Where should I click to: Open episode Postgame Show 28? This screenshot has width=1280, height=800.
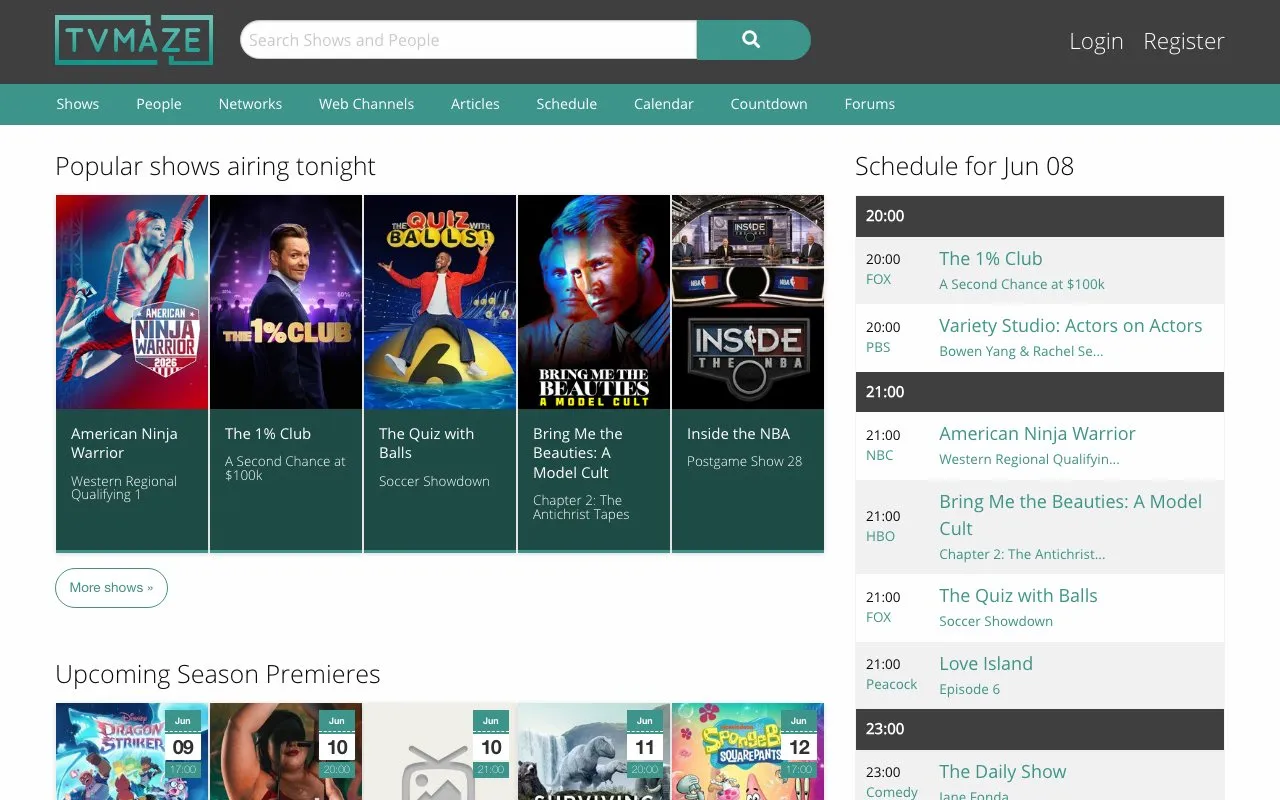tap(744, 461)
